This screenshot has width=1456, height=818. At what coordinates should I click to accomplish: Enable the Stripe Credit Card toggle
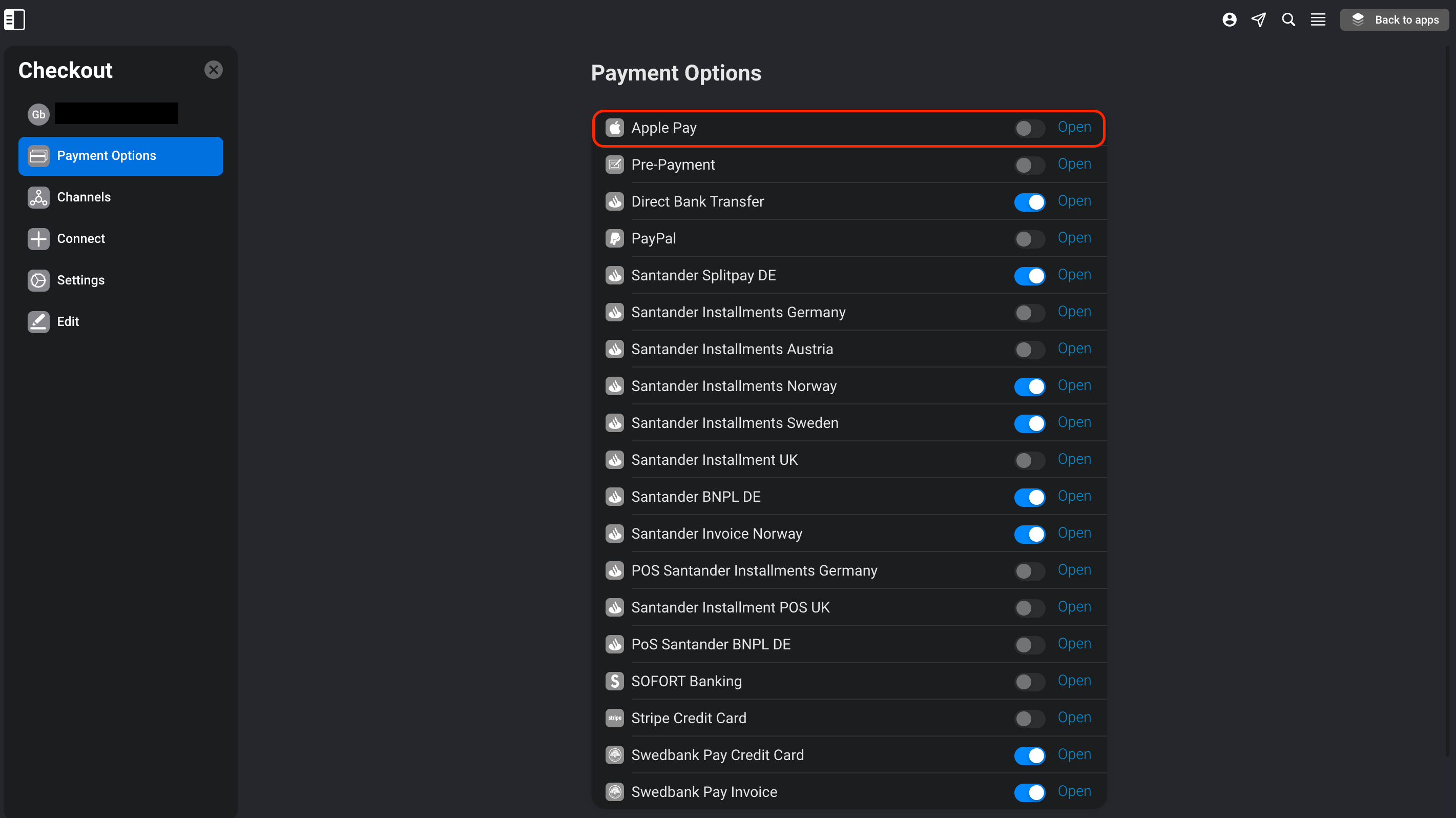click(x=1029, y=719)
